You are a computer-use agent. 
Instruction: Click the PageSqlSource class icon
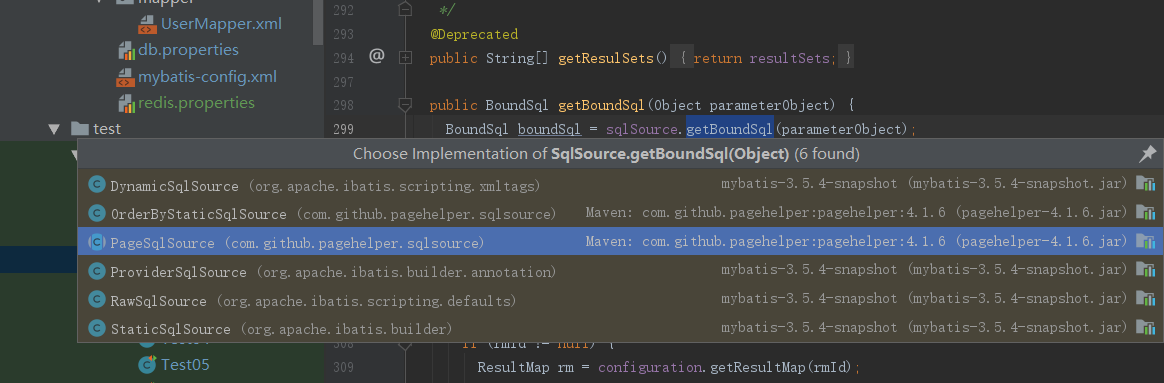coord(97,242)
